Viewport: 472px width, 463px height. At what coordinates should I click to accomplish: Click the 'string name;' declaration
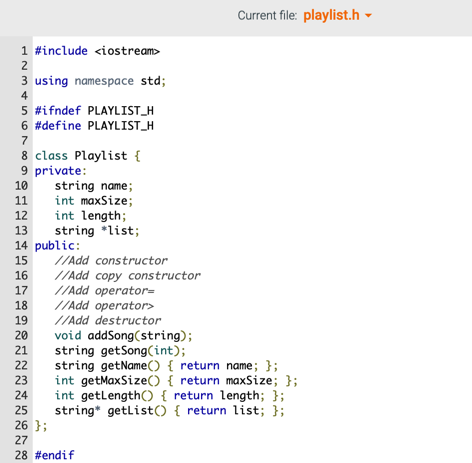click(94, 186)
